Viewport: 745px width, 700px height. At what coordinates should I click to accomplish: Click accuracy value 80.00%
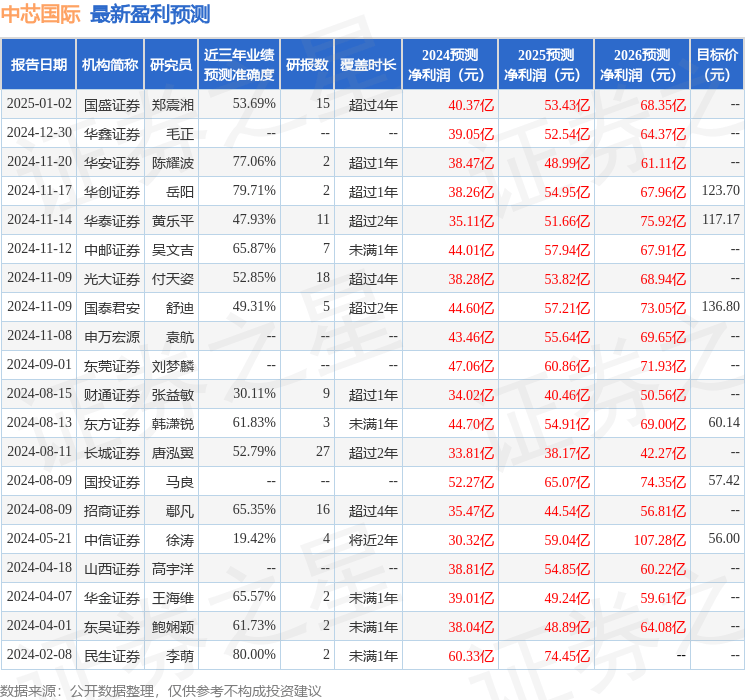coord(254,654)
